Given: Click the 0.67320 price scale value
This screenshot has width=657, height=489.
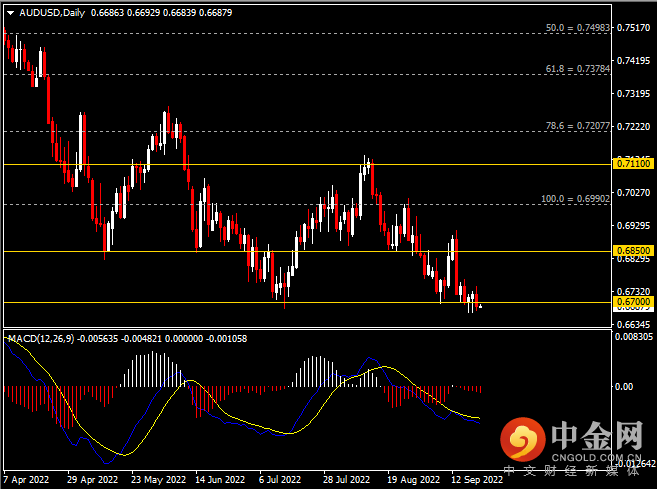Looking at the screenshot, I should point(634,291).
